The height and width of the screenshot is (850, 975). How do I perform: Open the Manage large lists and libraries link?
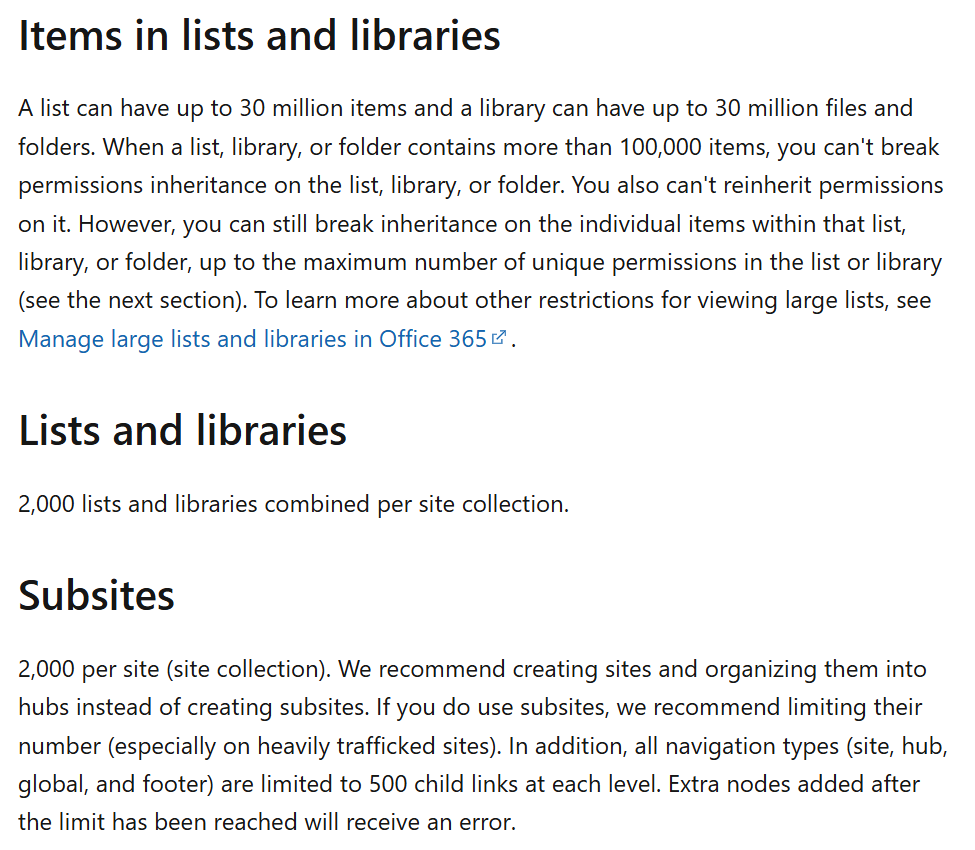(x=252, y=339)
